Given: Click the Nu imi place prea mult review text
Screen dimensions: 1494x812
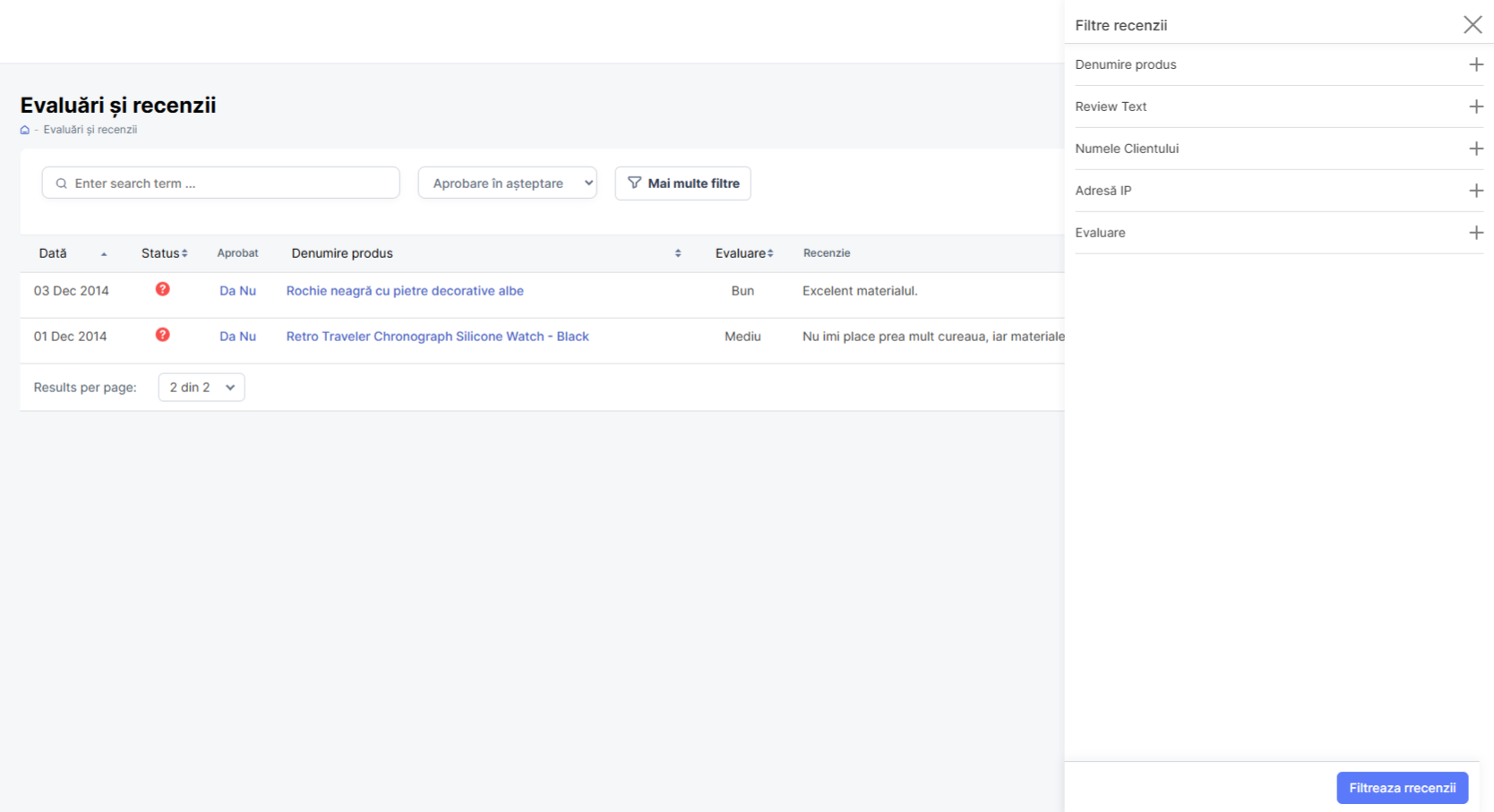Looking at the screenshot, I should (x=933, y=337).
